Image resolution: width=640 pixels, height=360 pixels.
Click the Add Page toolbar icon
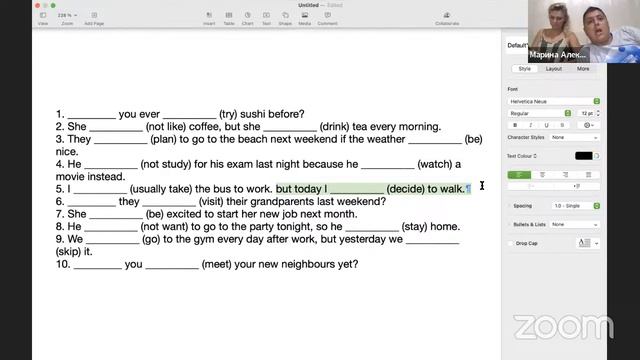(94, 16)
